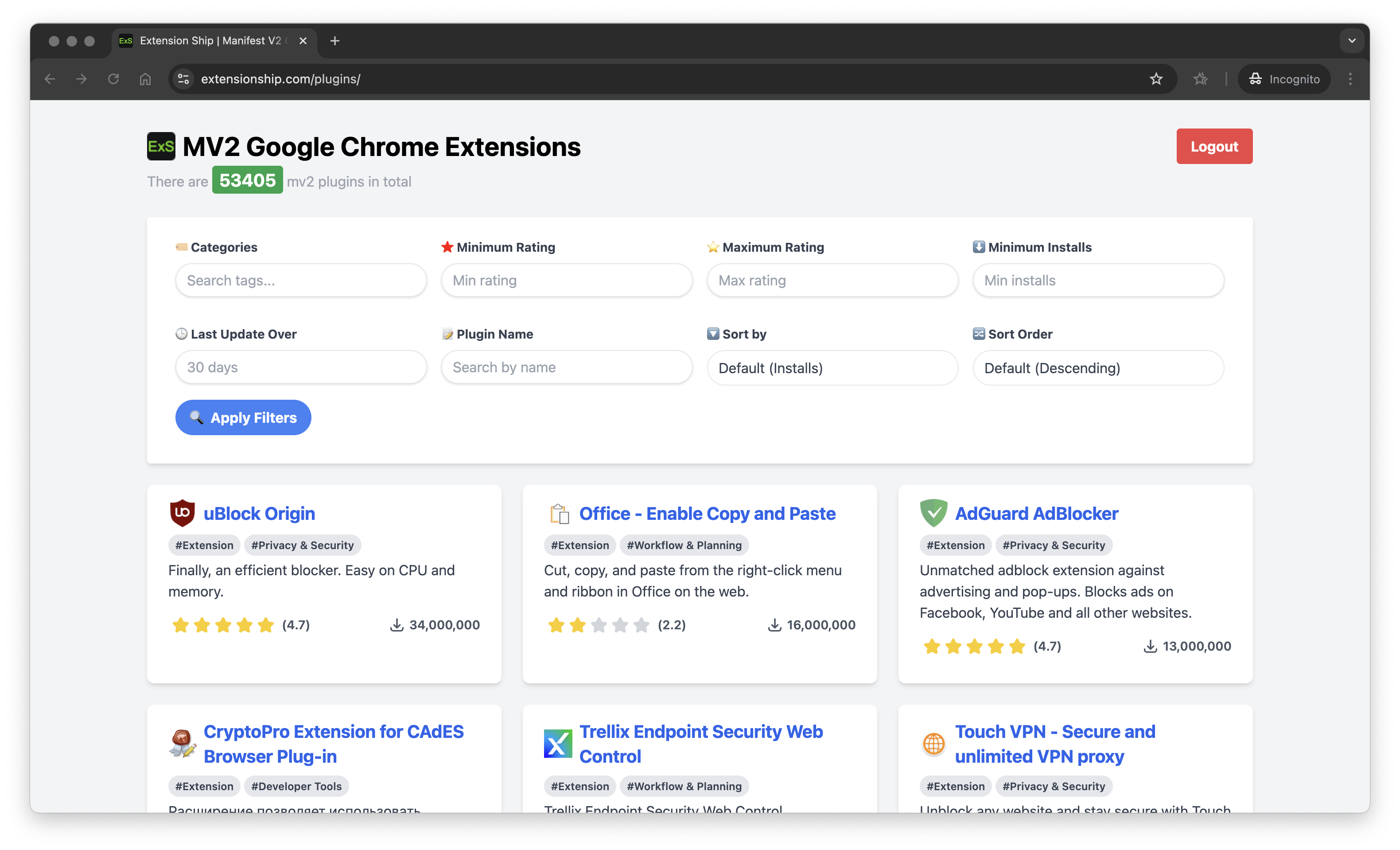Click the ExS site logo
This screenshot has height=850, width=1400.
(x=161, y=147)
